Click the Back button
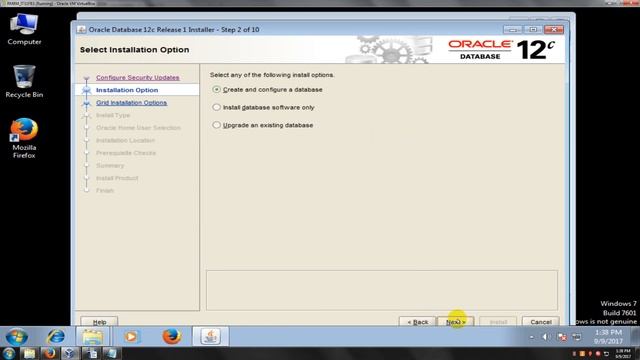This screenshot has width=640, height=360. pos(418,322)
